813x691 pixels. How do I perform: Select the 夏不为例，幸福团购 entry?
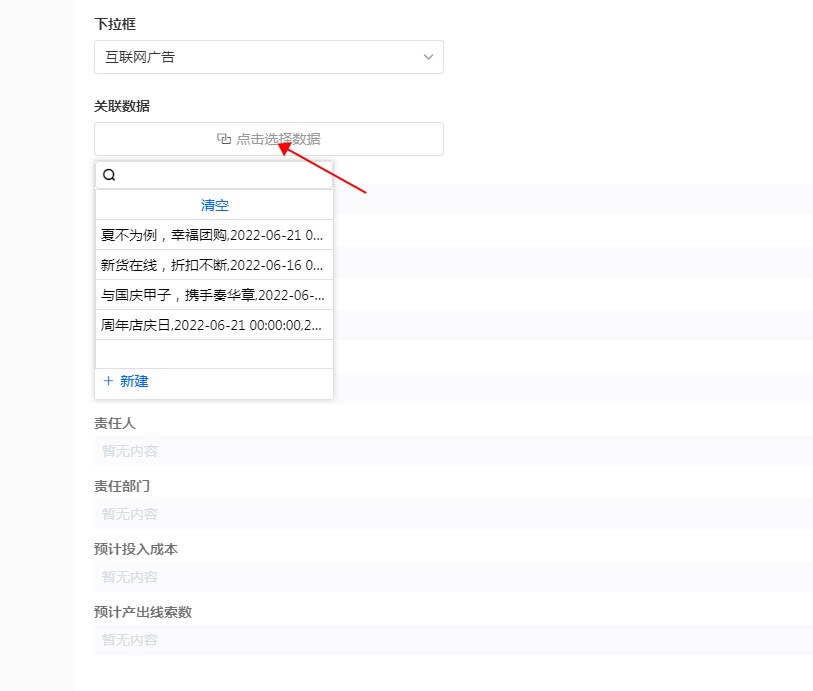point(213,235)
